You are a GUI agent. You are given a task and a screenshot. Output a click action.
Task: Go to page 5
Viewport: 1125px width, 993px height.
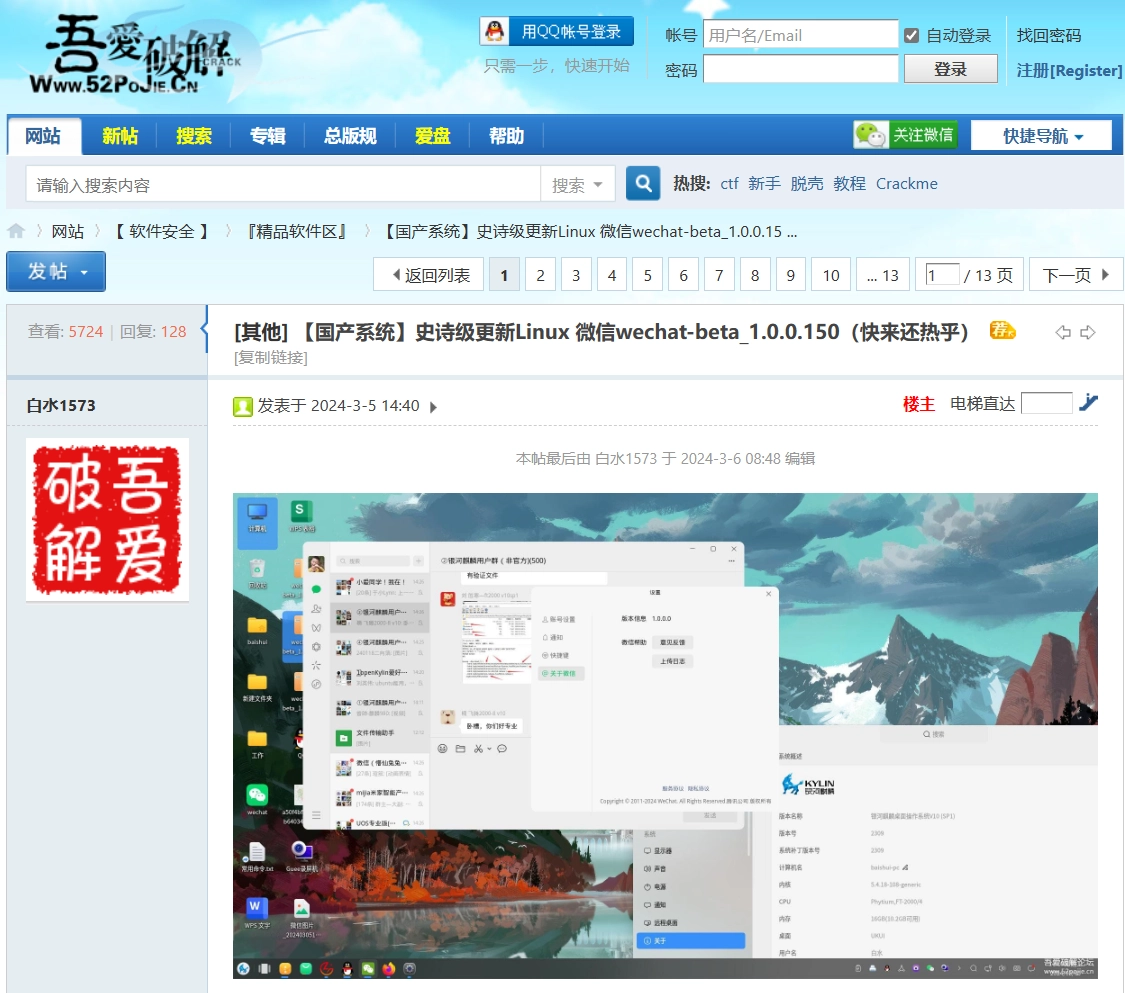648,275
